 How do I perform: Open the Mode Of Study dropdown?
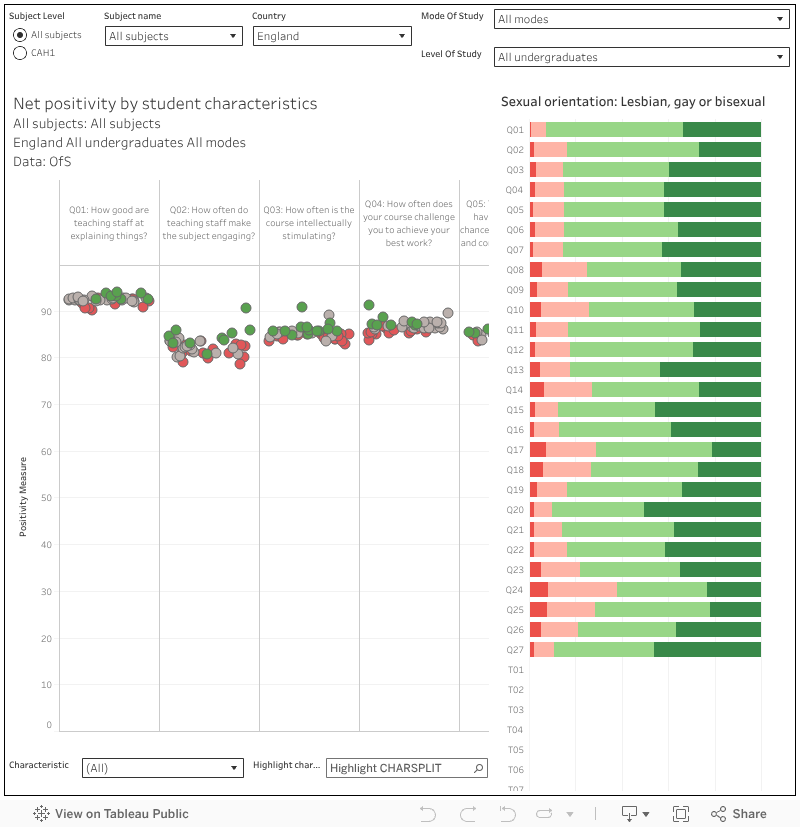(x=642, y=19)
